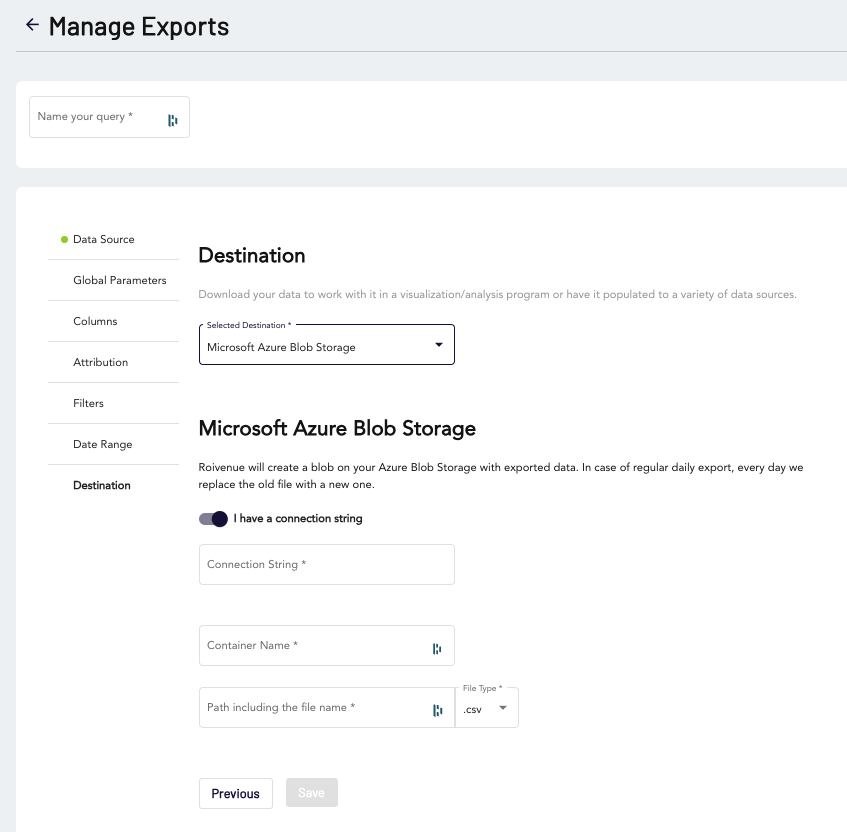
Task: Open the Global Parameters step
Action: [x=119, y=281]
